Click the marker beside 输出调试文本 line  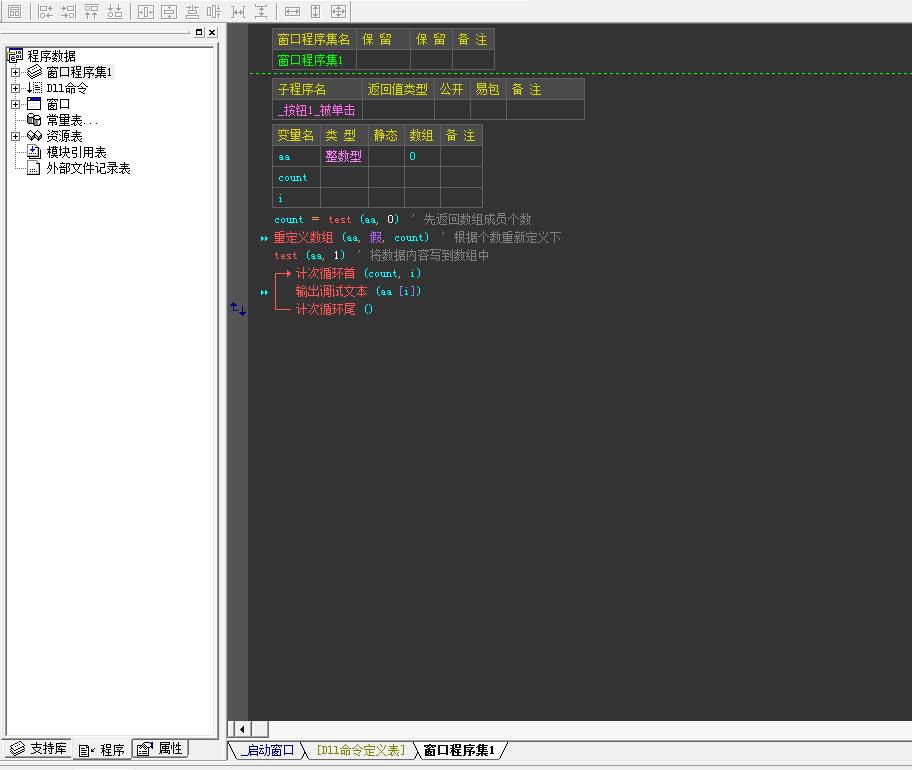click(x=264, y=293)
